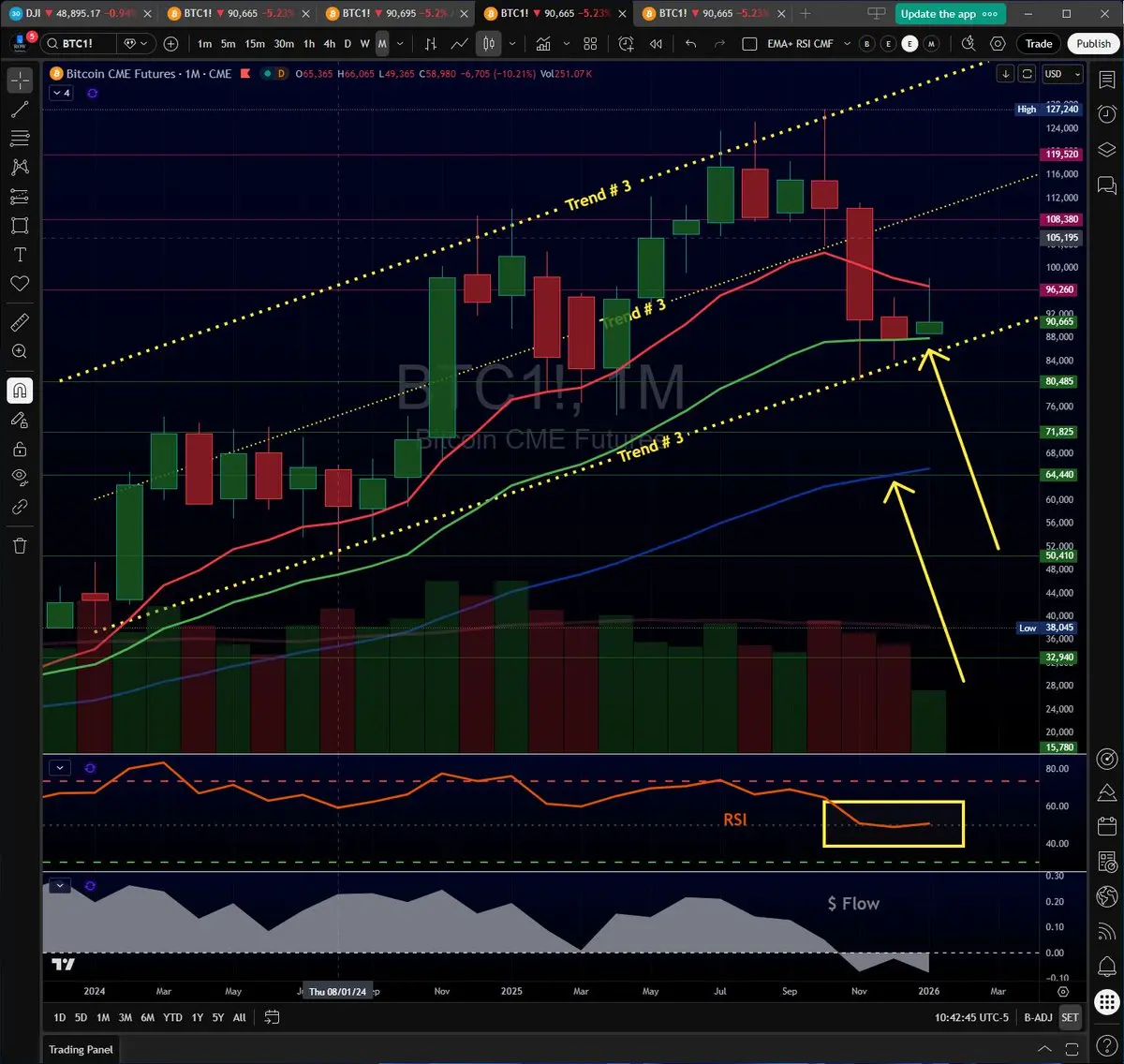Select the crosshair cursor tool
The image size is (1124, 1064).
tap(20, 81)
